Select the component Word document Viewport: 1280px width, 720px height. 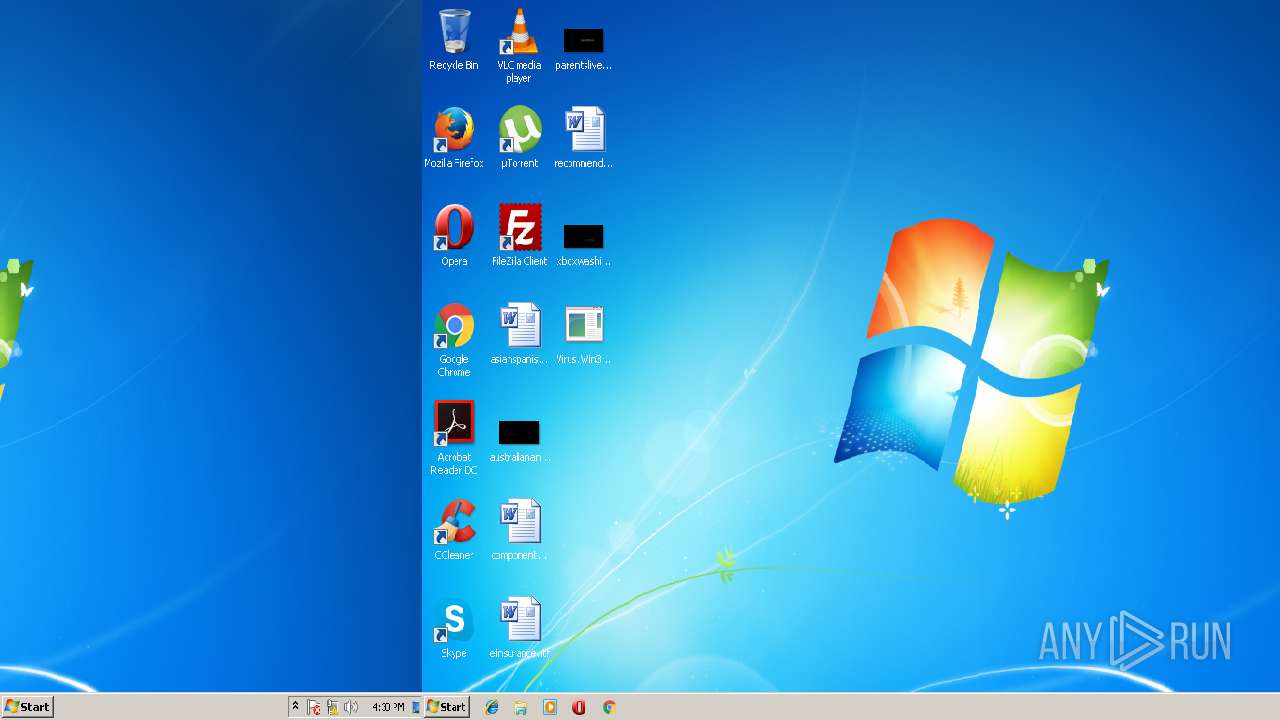pyautogui.click(x=519, y=529)
